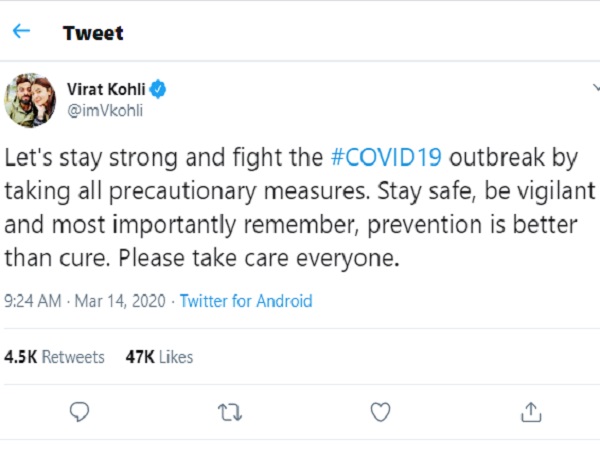Click the blue verified badge
600x450 pixels.
[x=159, y=90]
